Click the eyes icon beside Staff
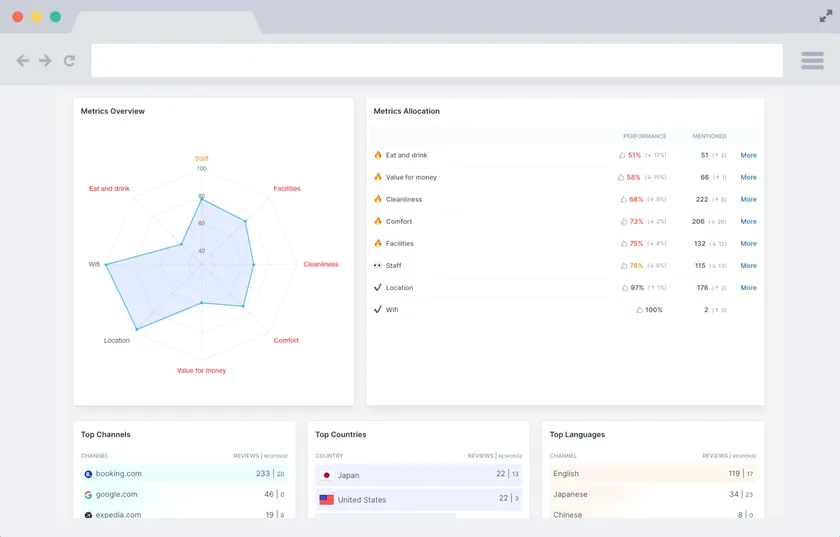The image size is (840, 537). 378,265
